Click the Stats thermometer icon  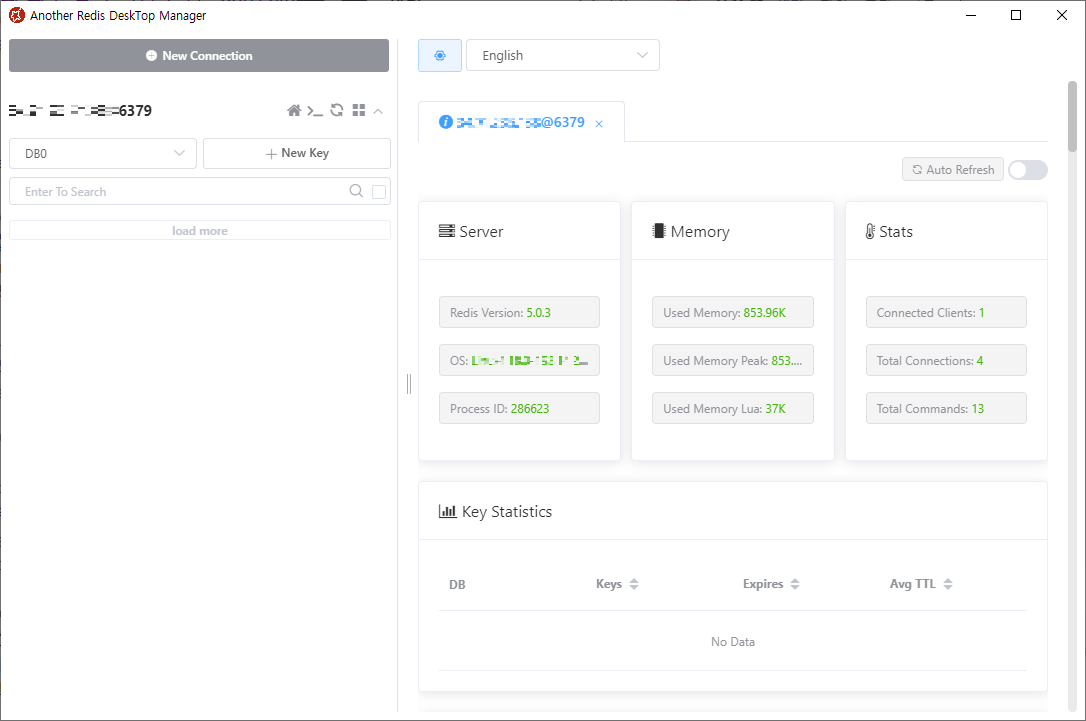click(870, 231)
